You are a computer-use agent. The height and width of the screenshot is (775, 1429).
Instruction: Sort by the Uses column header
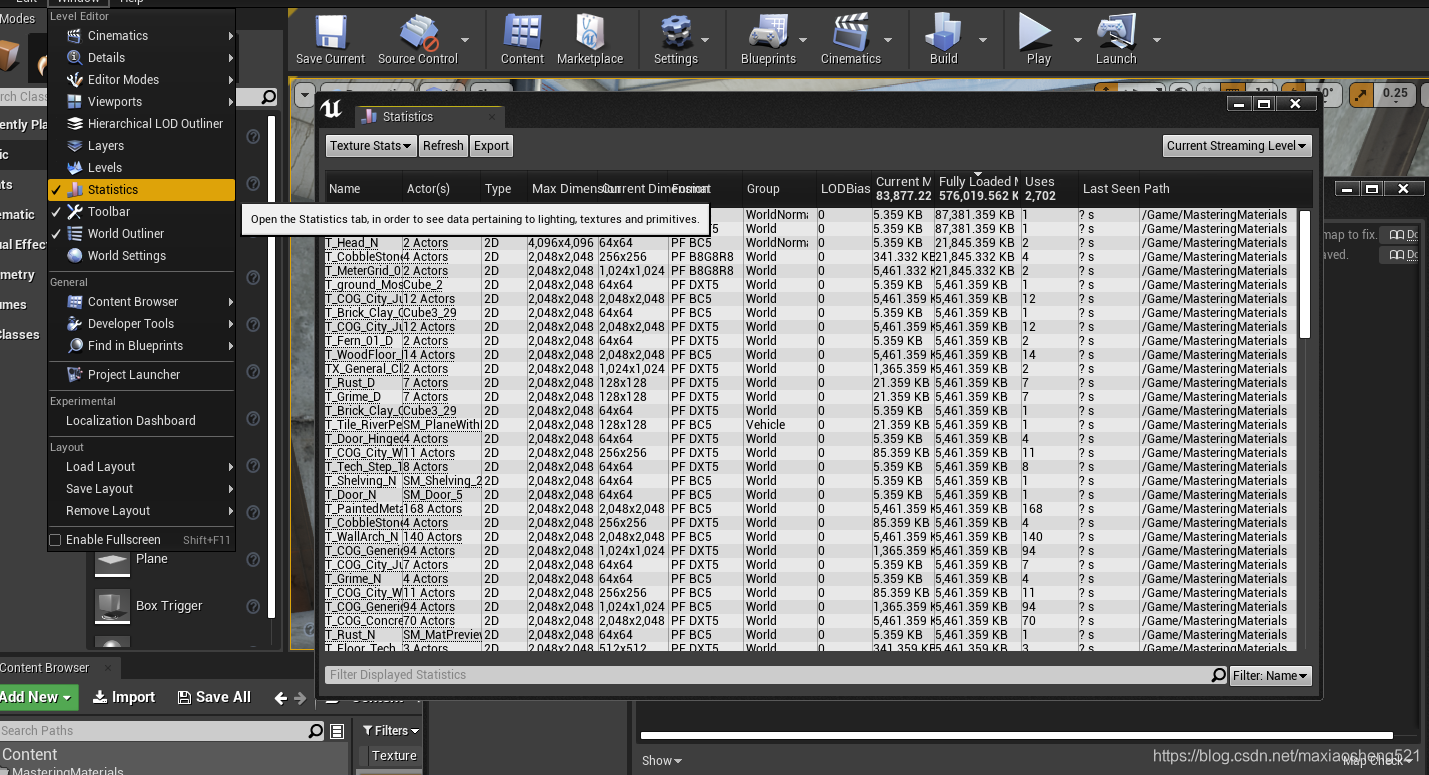(x=1050, y=189)
